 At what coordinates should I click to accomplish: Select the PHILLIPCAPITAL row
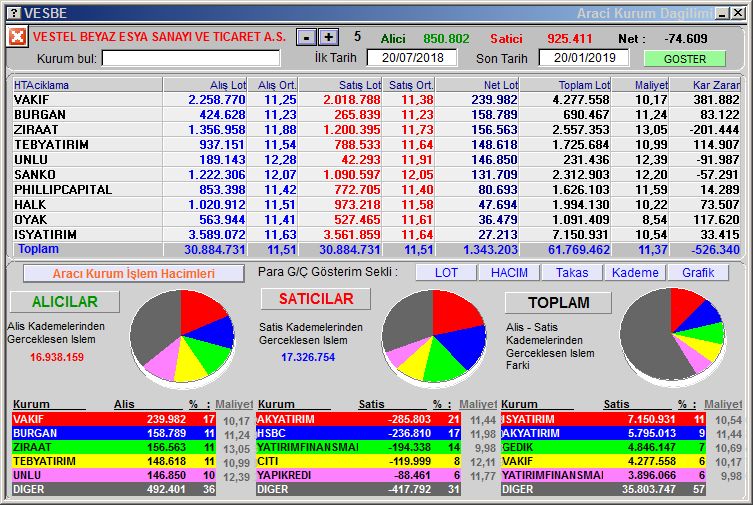(x=376, y=190)
